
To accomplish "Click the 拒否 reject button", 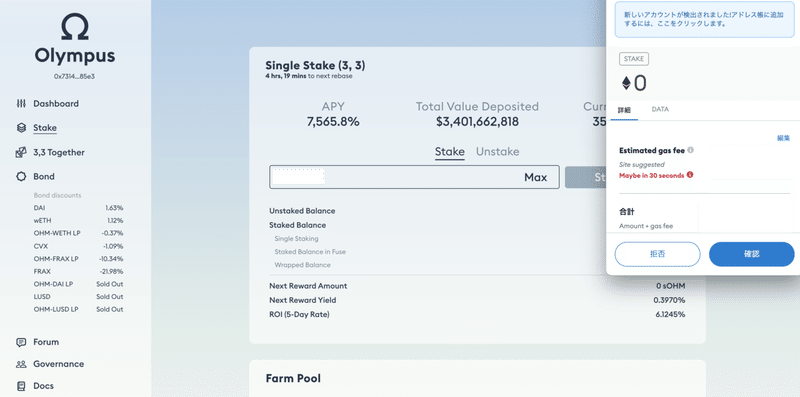I will tap(657, 254).
